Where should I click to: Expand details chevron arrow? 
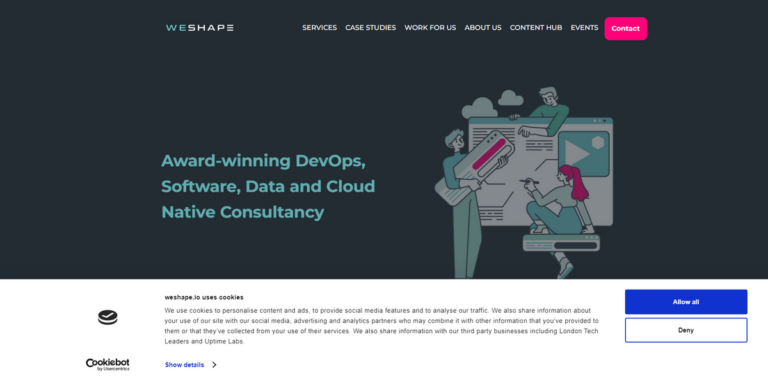click(x=215, y=365)
